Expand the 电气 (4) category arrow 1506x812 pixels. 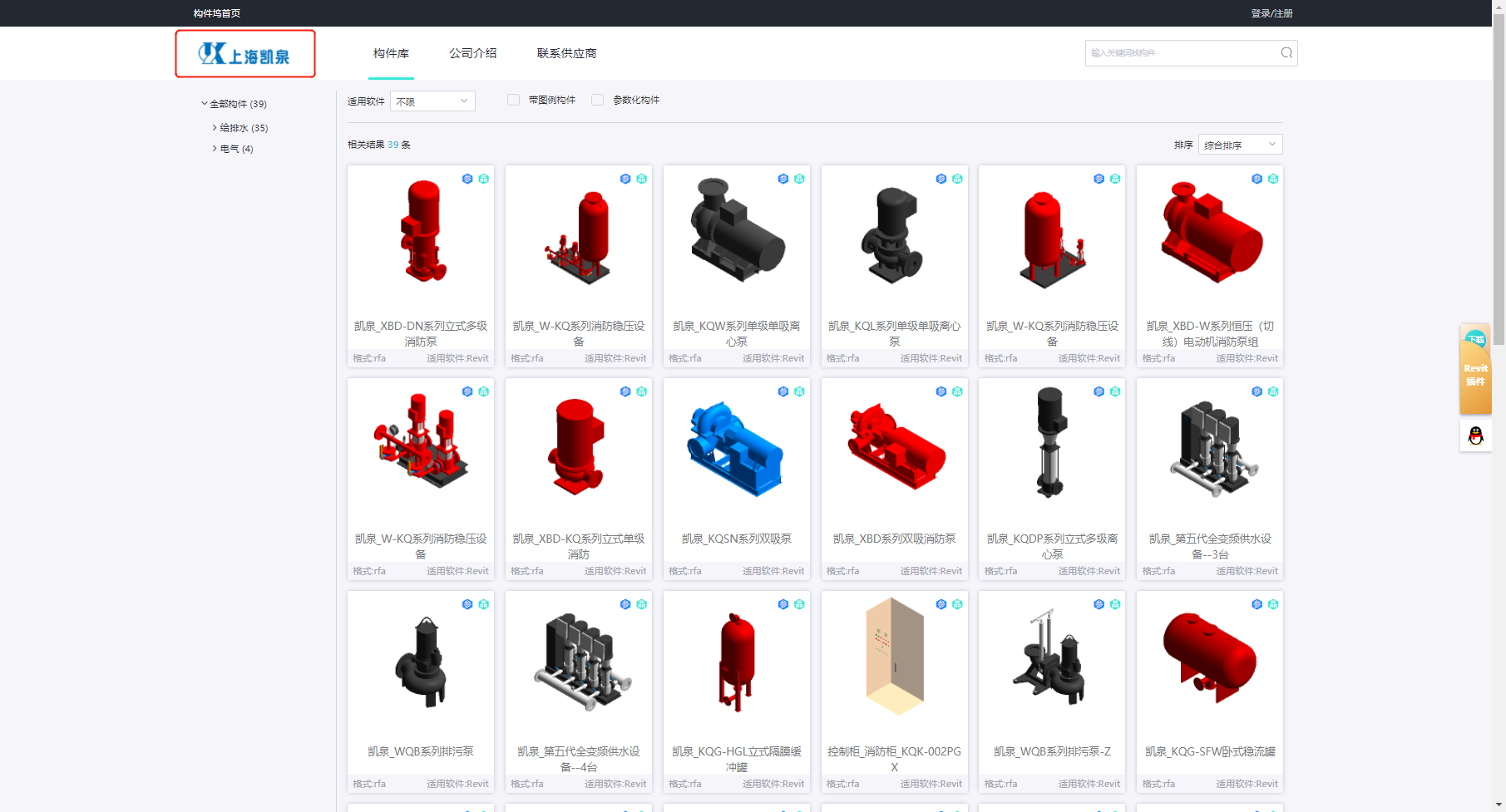point(215,149)
